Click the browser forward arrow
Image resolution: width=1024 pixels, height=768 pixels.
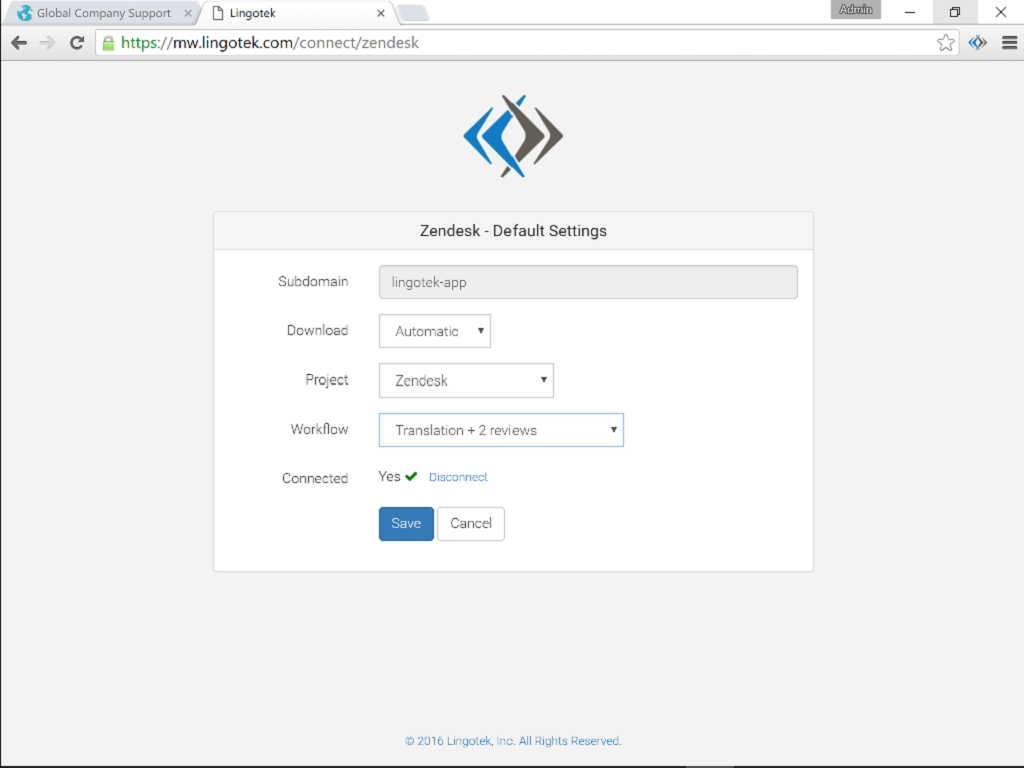47,43
